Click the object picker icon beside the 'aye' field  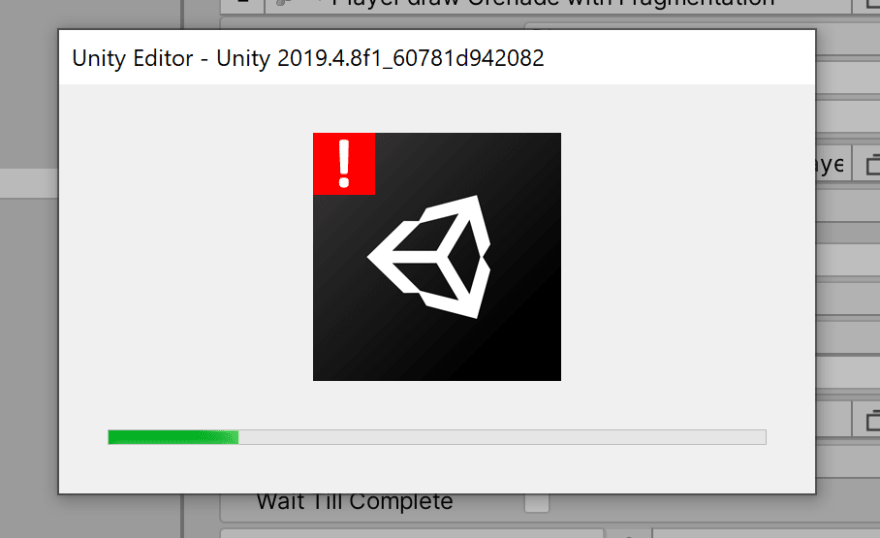point(870,164)
